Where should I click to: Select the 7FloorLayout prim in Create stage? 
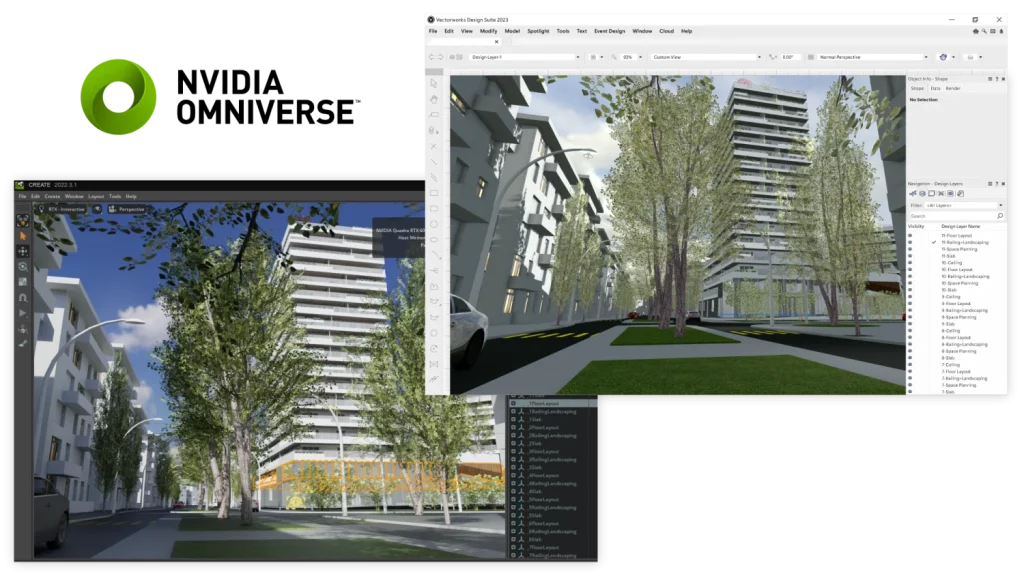tap(544, 548)
